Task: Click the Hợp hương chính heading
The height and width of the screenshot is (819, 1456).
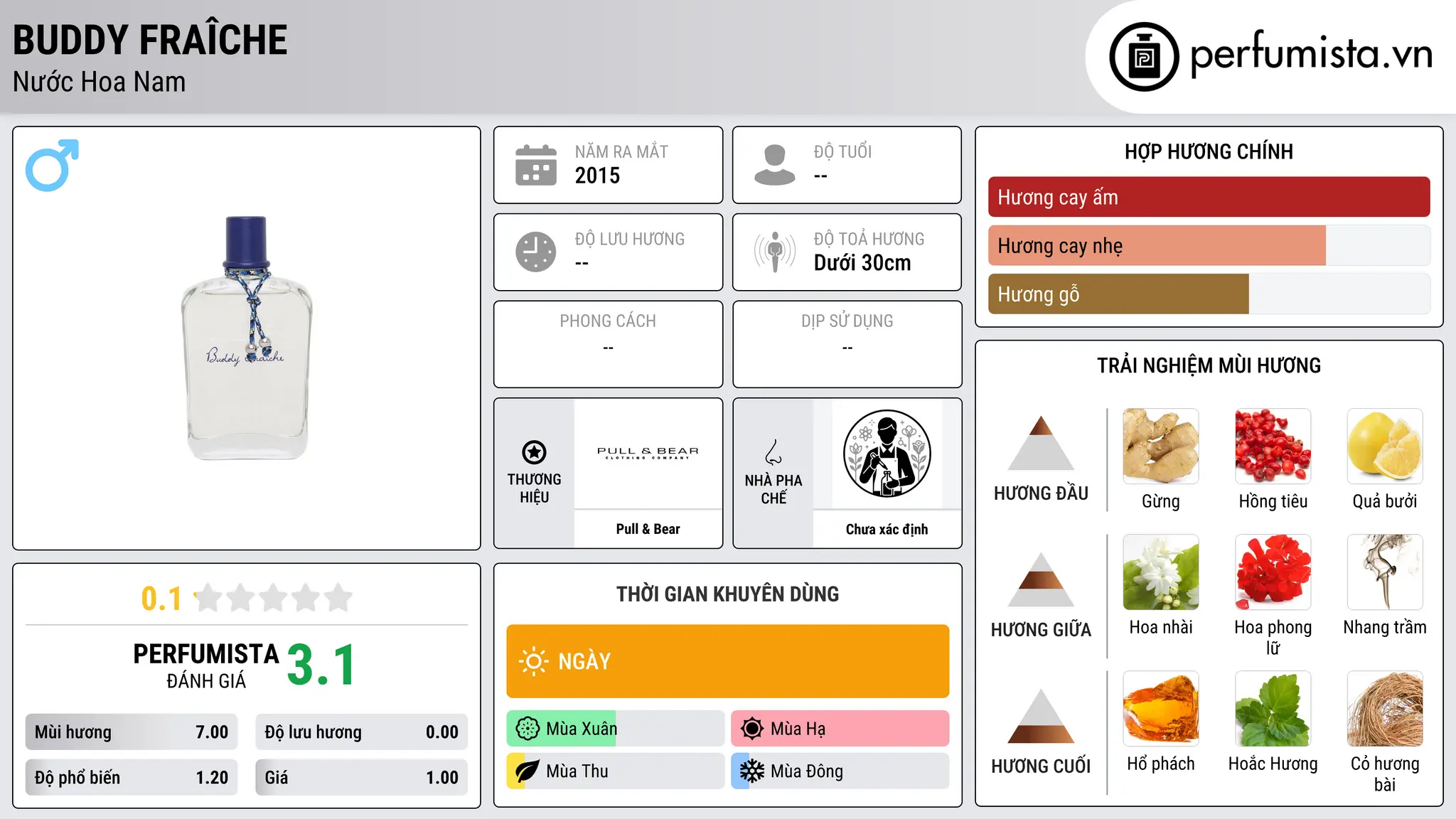Action: [1209, 152]
